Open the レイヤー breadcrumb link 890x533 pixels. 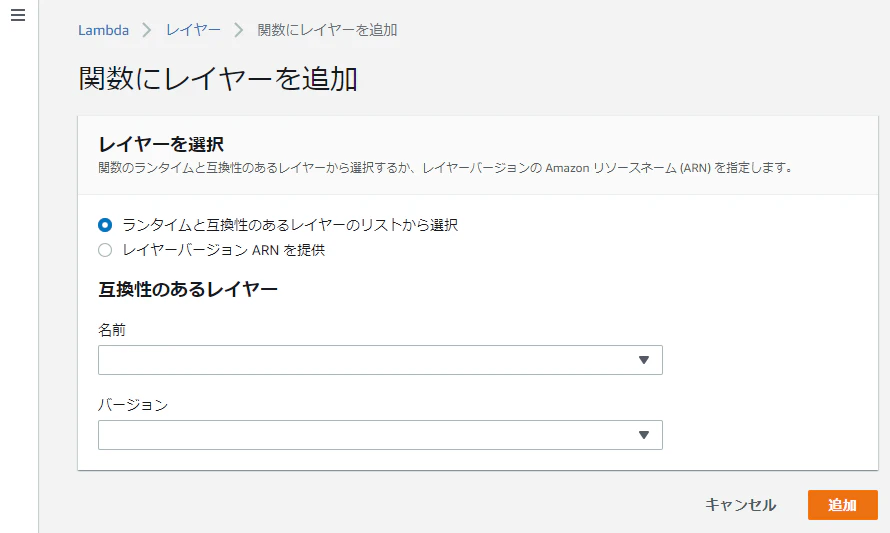click(x=193, y=30)
